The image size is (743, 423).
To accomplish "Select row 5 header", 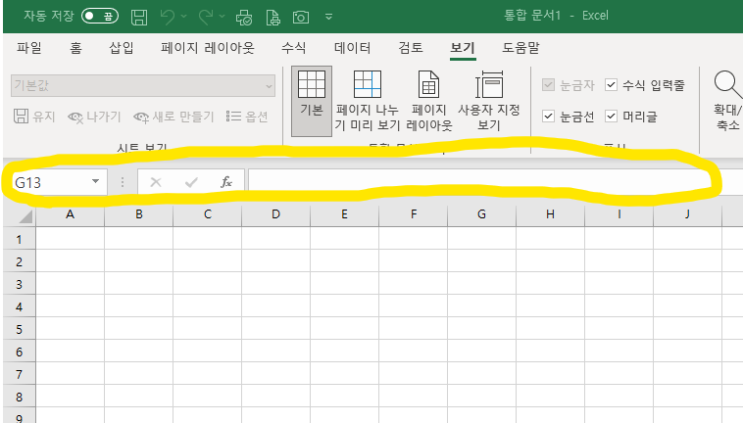I will 19,329.
